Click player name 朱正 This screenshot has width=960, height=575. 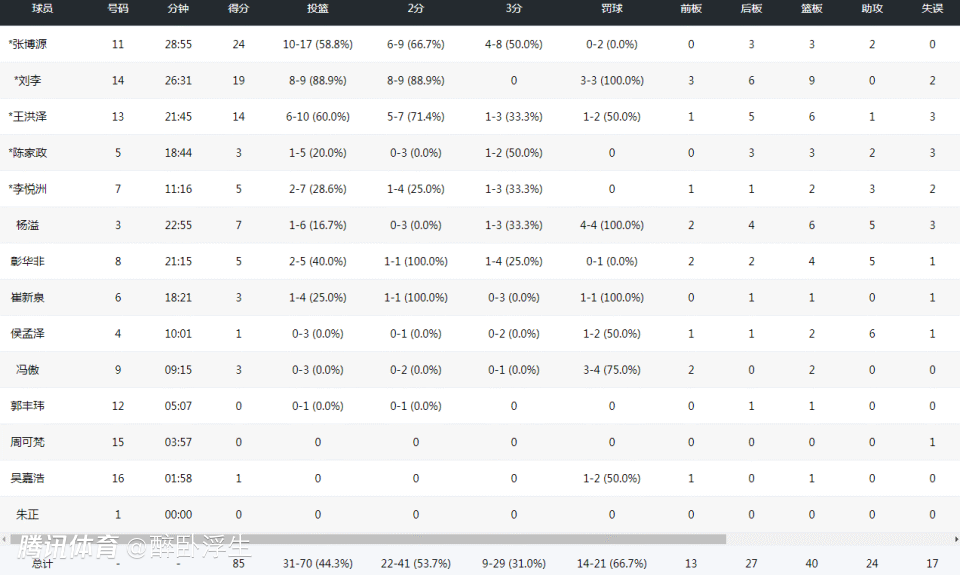click(28, 514)
